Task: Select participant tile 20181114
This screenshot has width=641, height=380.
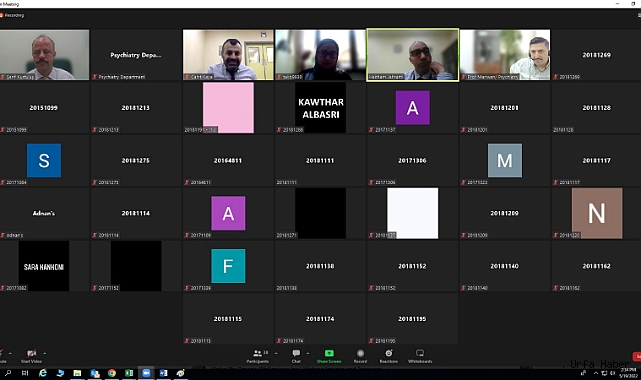Action: click(136, 213)
